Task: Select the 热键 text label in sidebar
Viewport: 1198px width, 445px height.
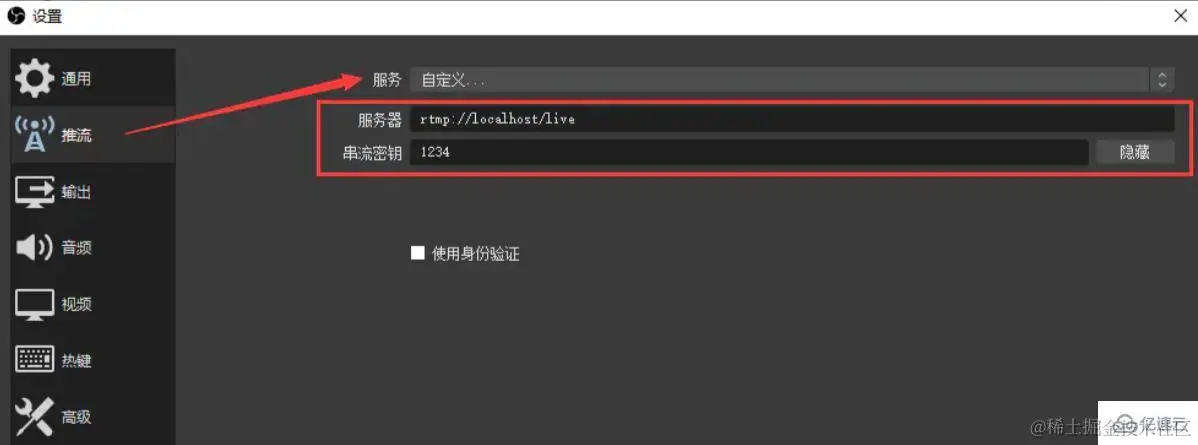Action: [x=76, y=360]
